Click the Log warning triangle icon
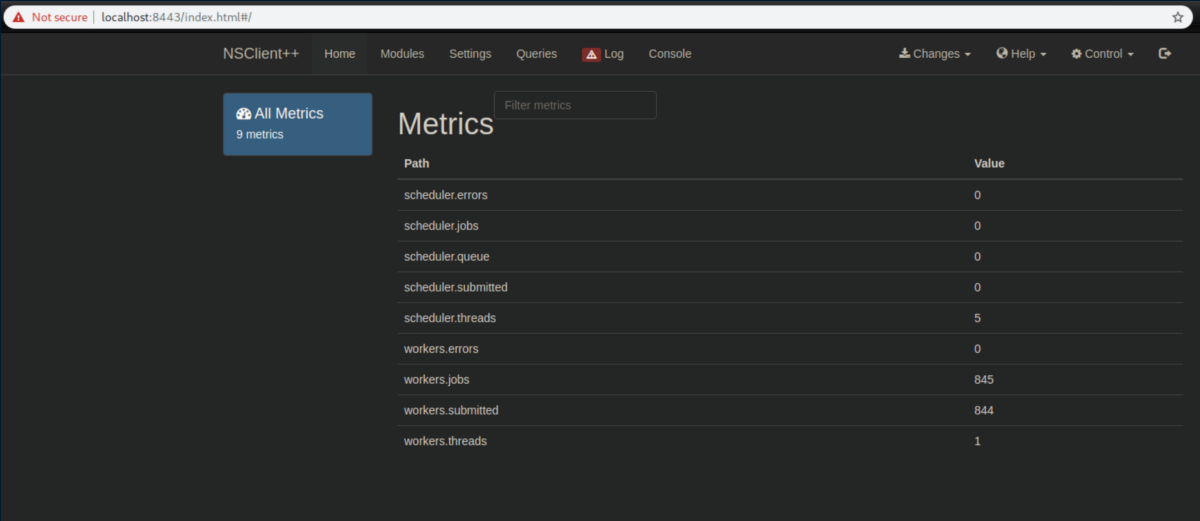Viewport: 1200px width, 521px height. (x=591, y=54)
